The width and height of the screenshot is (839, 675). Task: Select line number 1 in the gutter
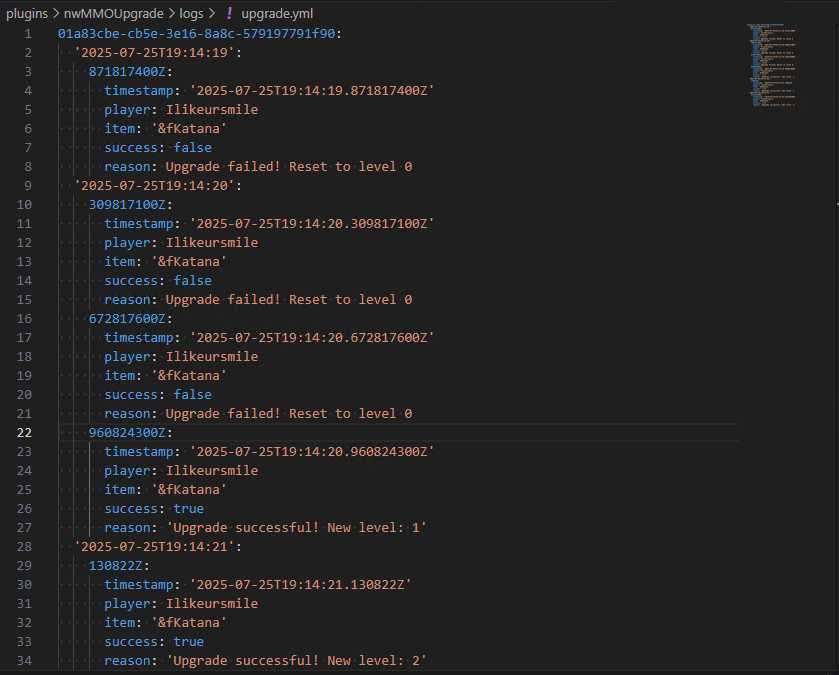[x=28, y=34]
